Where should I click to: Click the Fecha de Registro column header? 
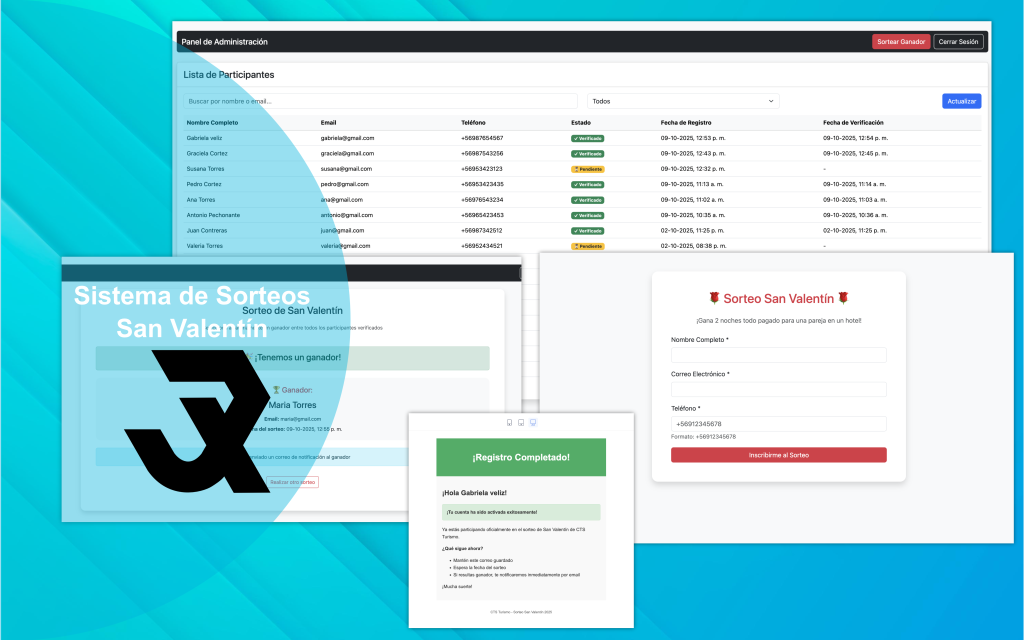click(686, 123)
